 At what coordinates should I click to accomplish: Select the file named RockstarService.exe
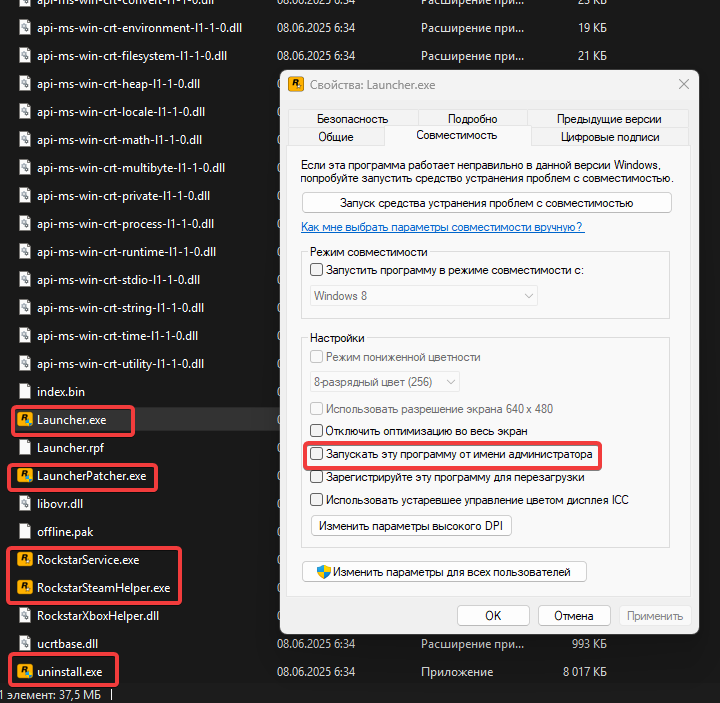[88, 560]
